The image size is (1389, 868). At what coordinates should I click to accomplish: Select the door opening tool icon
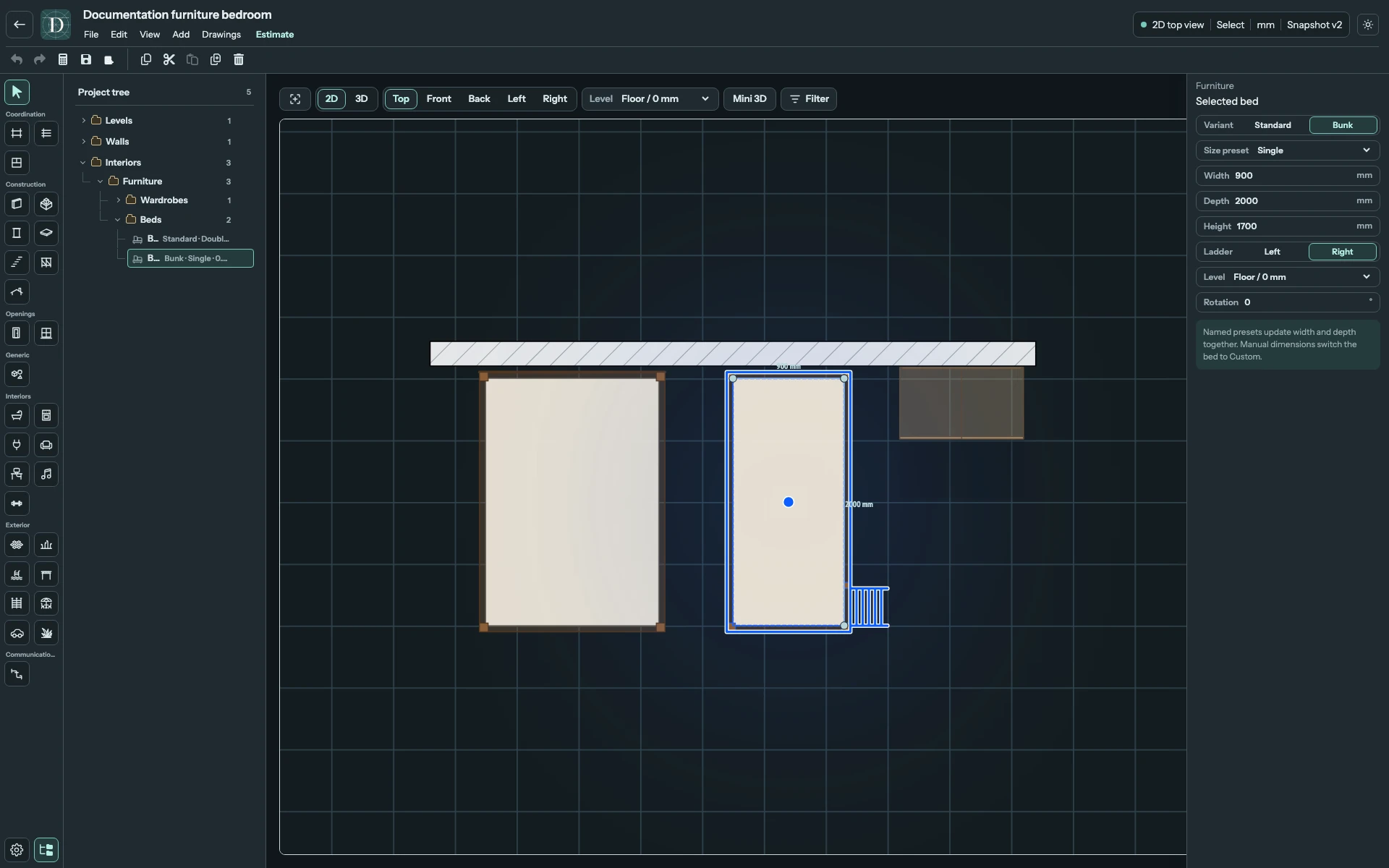point(17,333)
